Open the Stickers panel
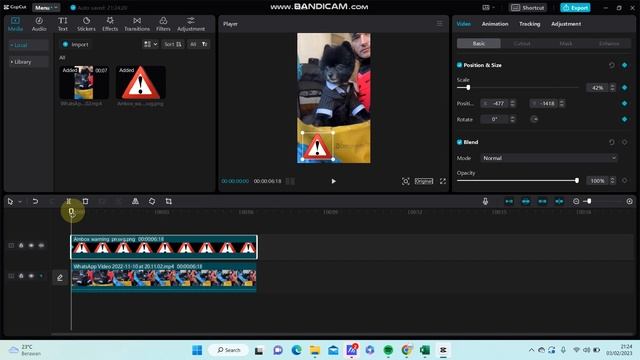Screen dimensions: 640x360 [x=86, y=24]
